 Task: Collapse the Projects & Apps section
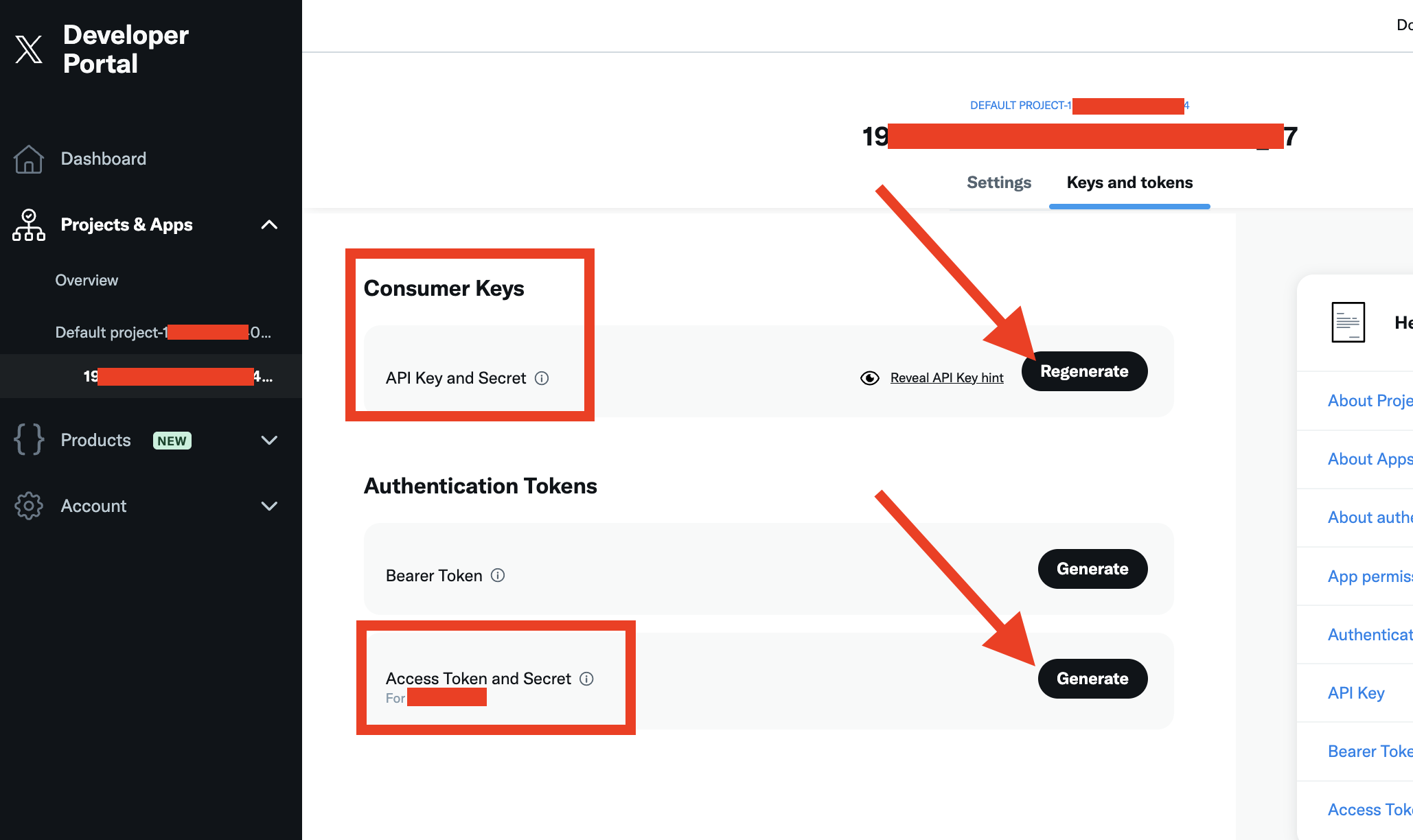[x=270, y=224]
